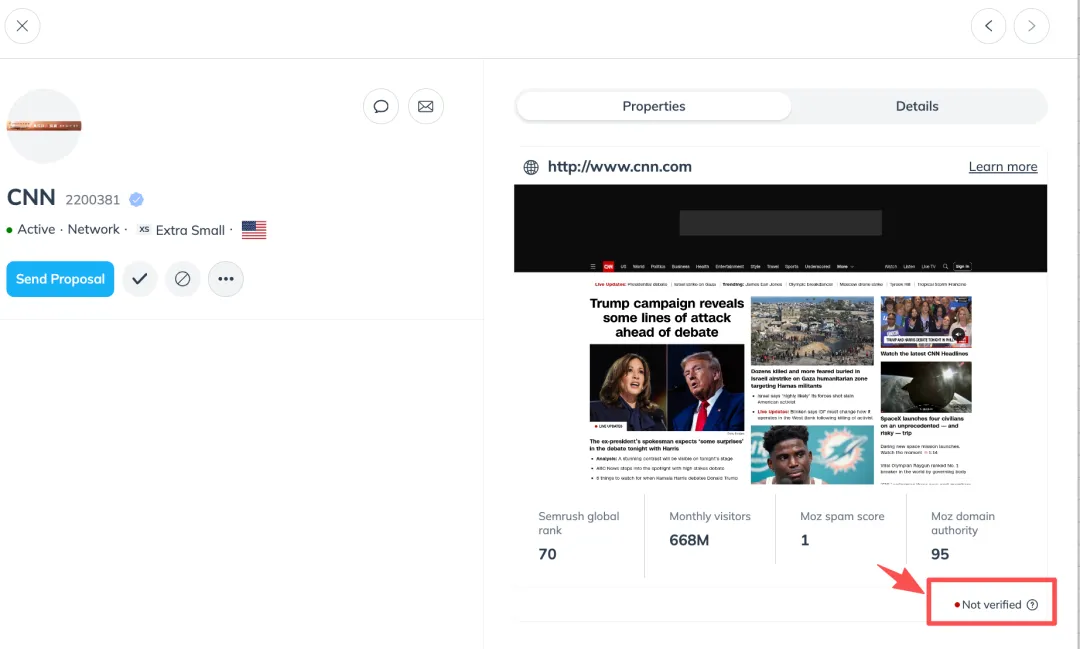The height and width of the screenshot is (649, 1080).
Task: Click the partner ID 2200381
Action: coord(92,200)
